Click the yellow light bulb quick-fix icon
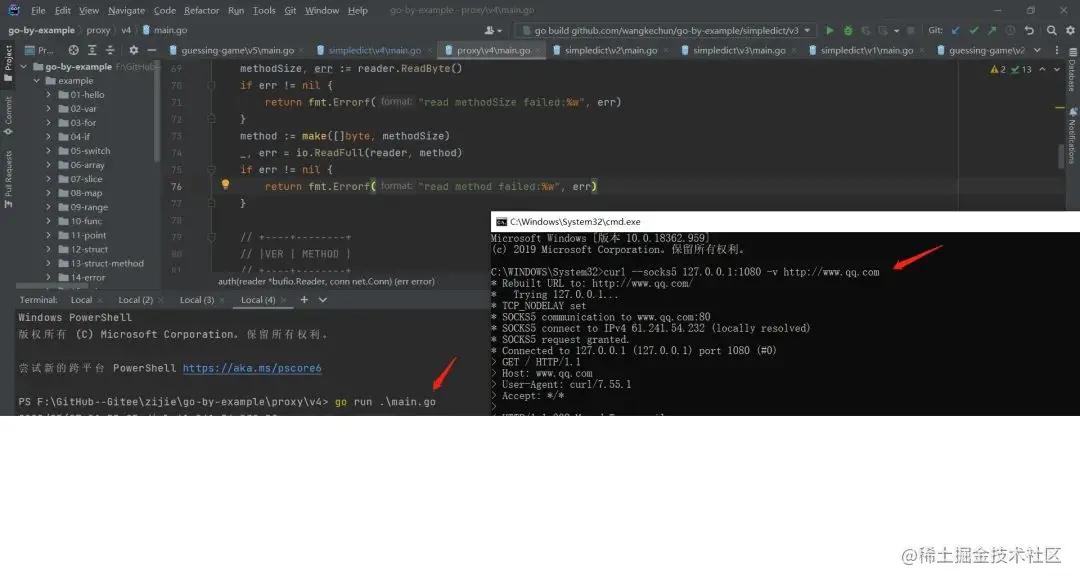The image size is (1080, 584). (225, 185)
